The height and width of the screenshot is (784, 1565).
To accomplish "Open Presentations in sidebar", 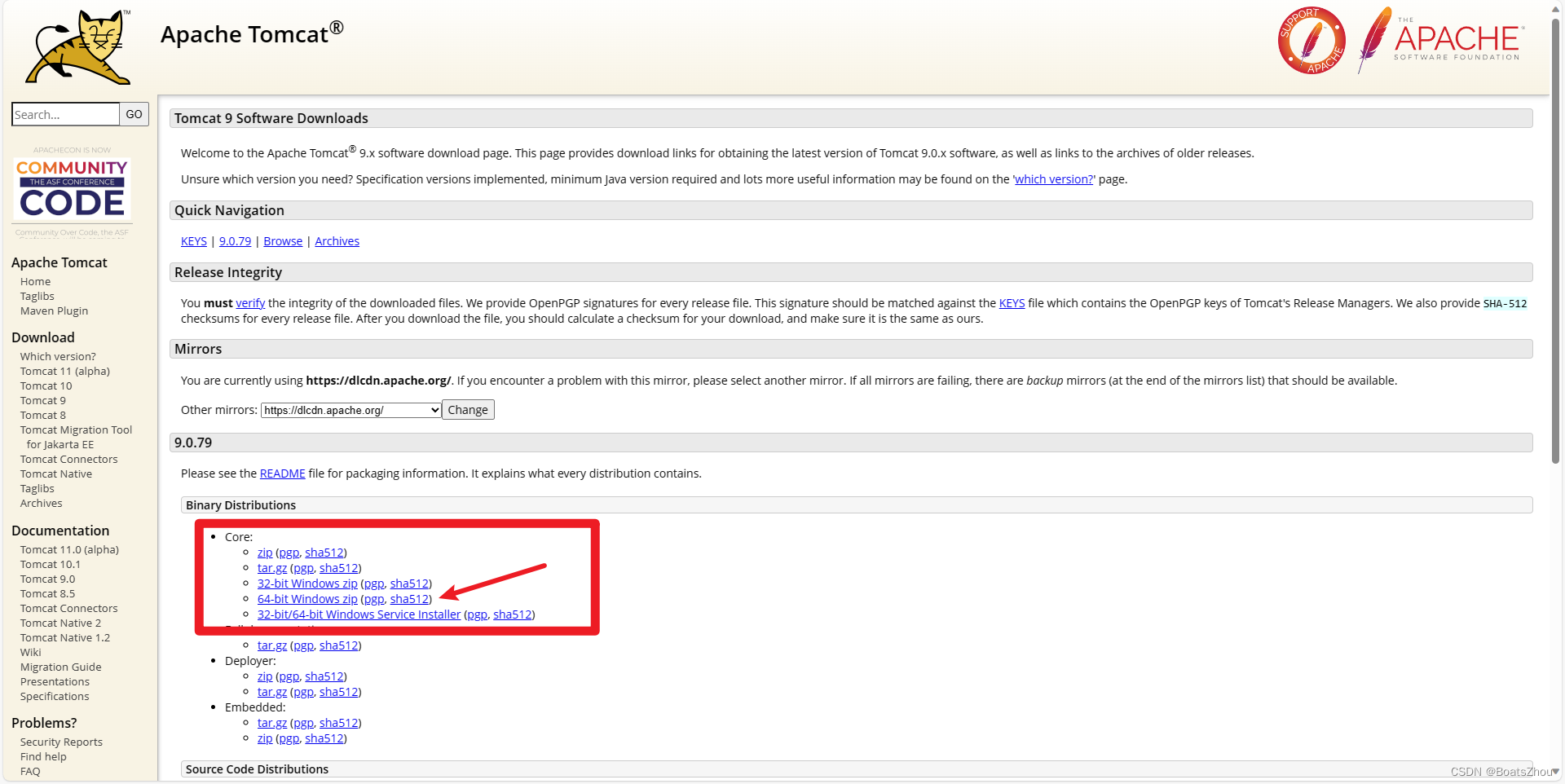I will [55, 682].
